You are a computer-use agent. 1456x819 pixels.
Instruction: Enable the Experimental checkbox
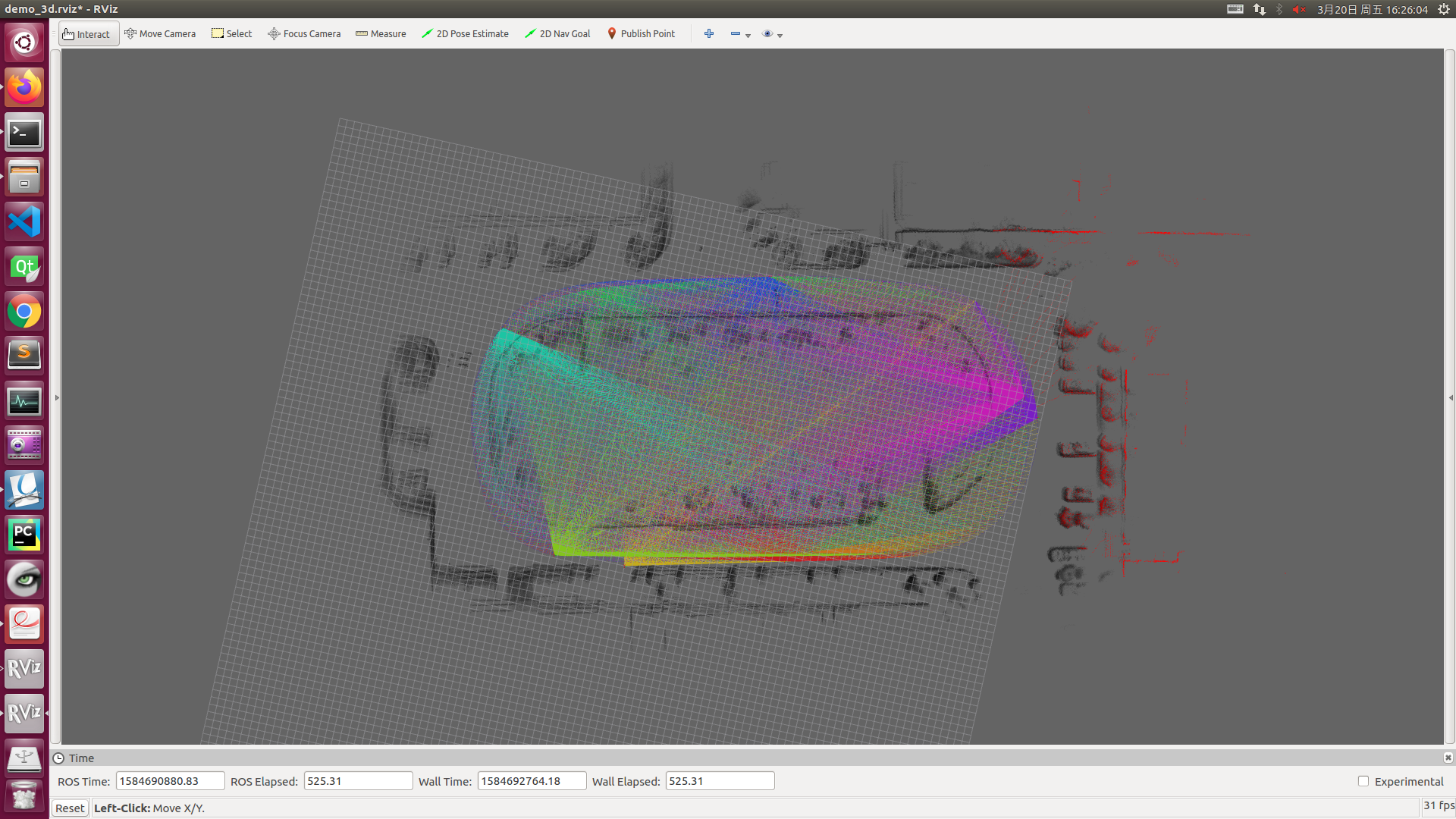pyautogui.click(x=1363, y=781)
